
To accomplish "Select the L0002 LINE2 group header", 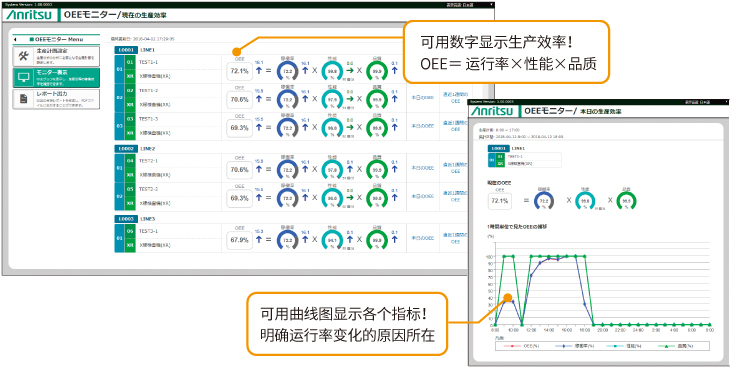I will pyautogui.click(x=135, y=148).
